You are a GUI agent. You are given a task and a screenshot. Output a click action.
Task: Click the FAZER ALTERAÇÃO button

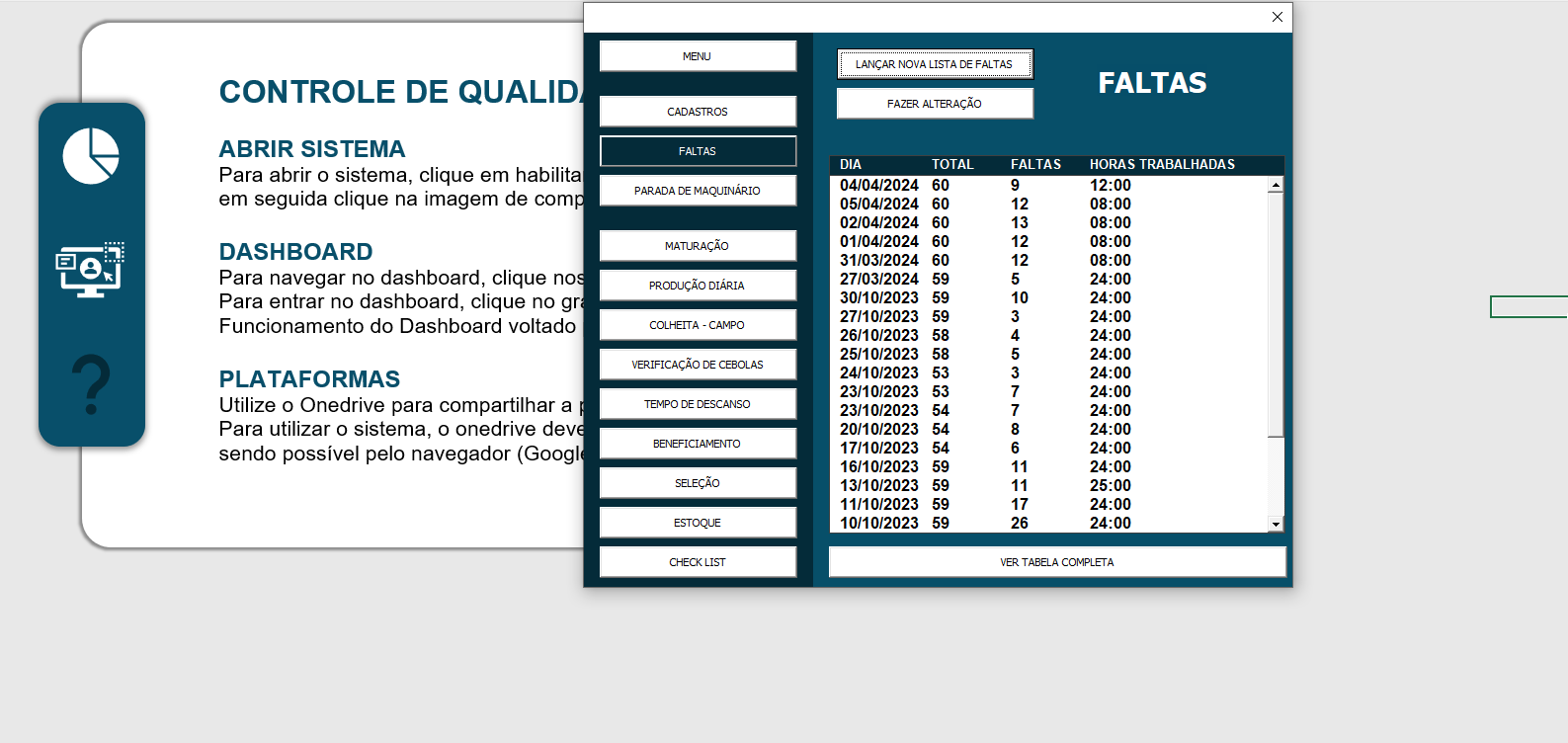click(x=935, y=104)
